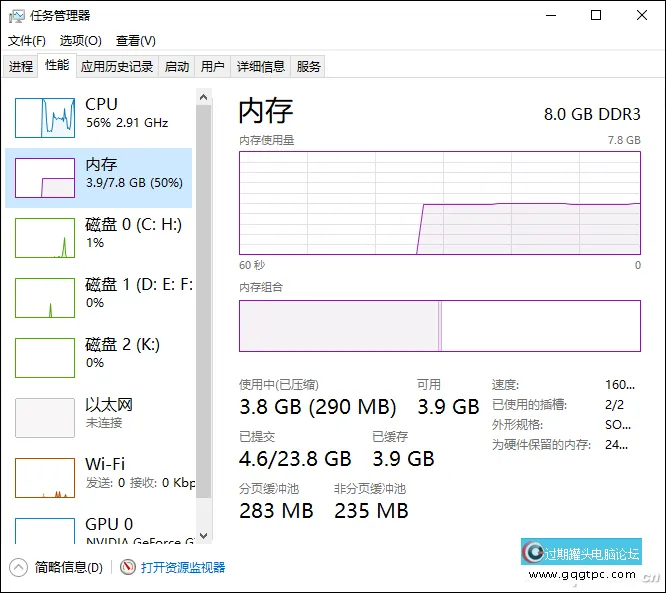Select the GPU 0 graph thumbnail

point(45,532)
